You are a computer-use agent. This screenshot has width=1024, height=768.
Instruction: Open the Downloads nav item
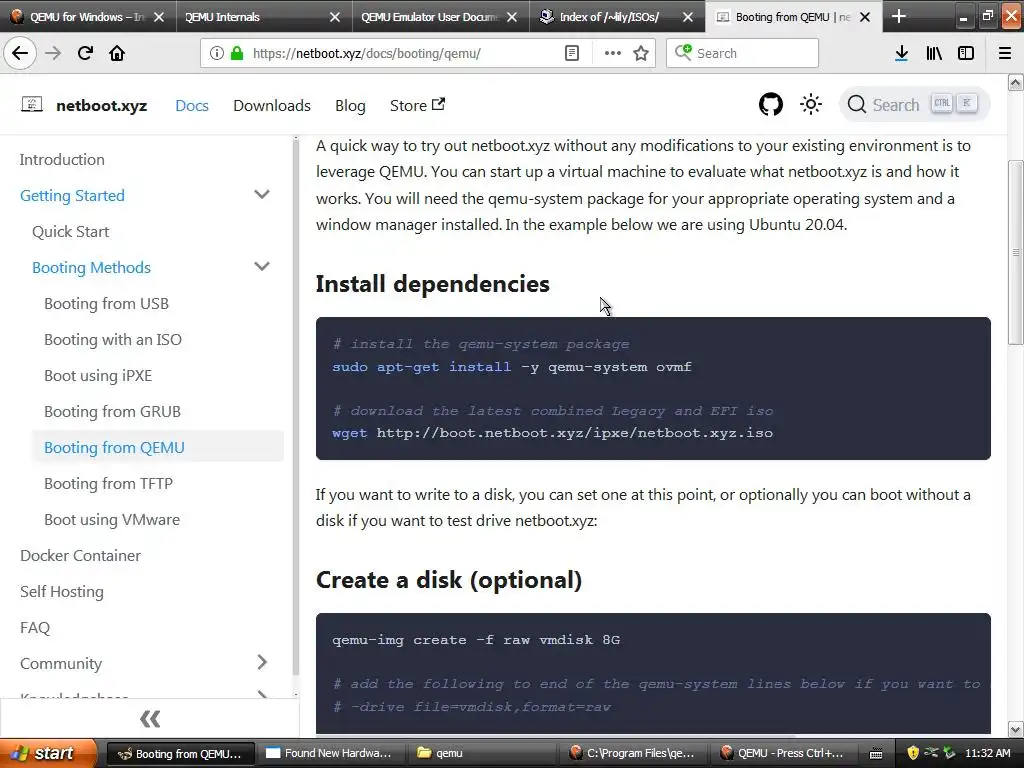click(272, 105)
